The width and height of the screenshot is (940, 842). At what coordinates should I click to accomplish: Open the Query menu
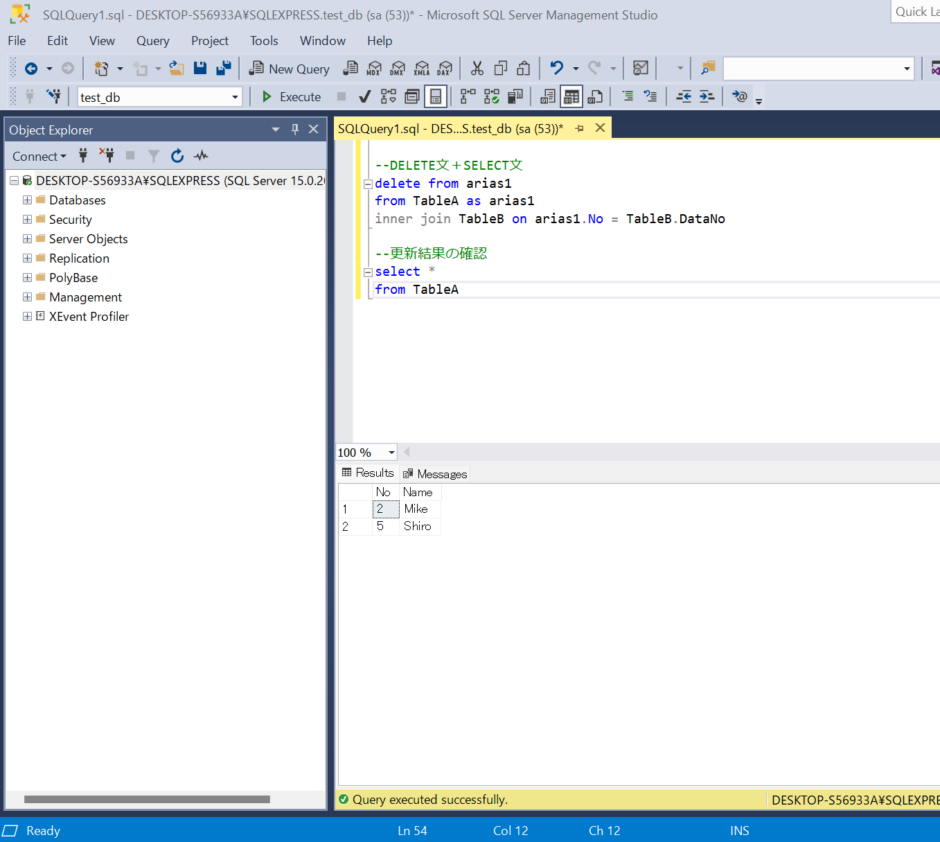153,41
